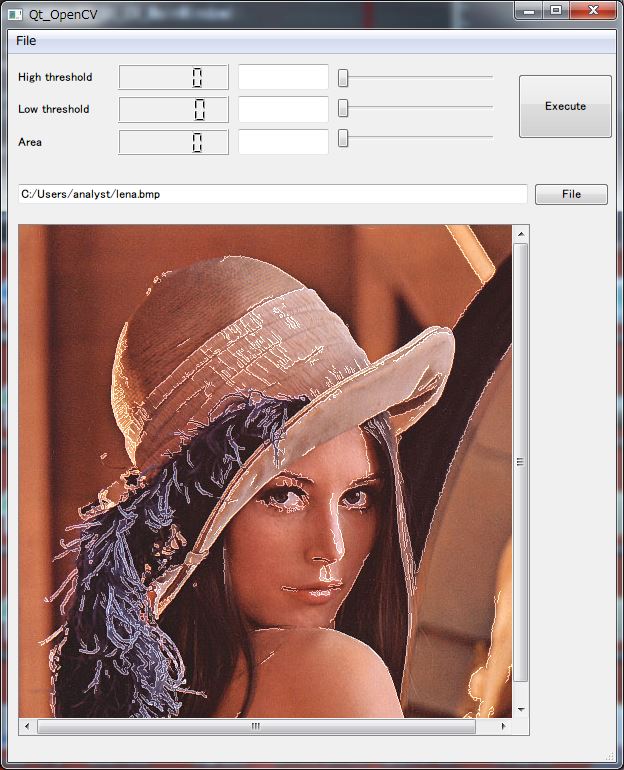
Task: Click the vertical scrollbar down arrow
Action: pos(521,710)
